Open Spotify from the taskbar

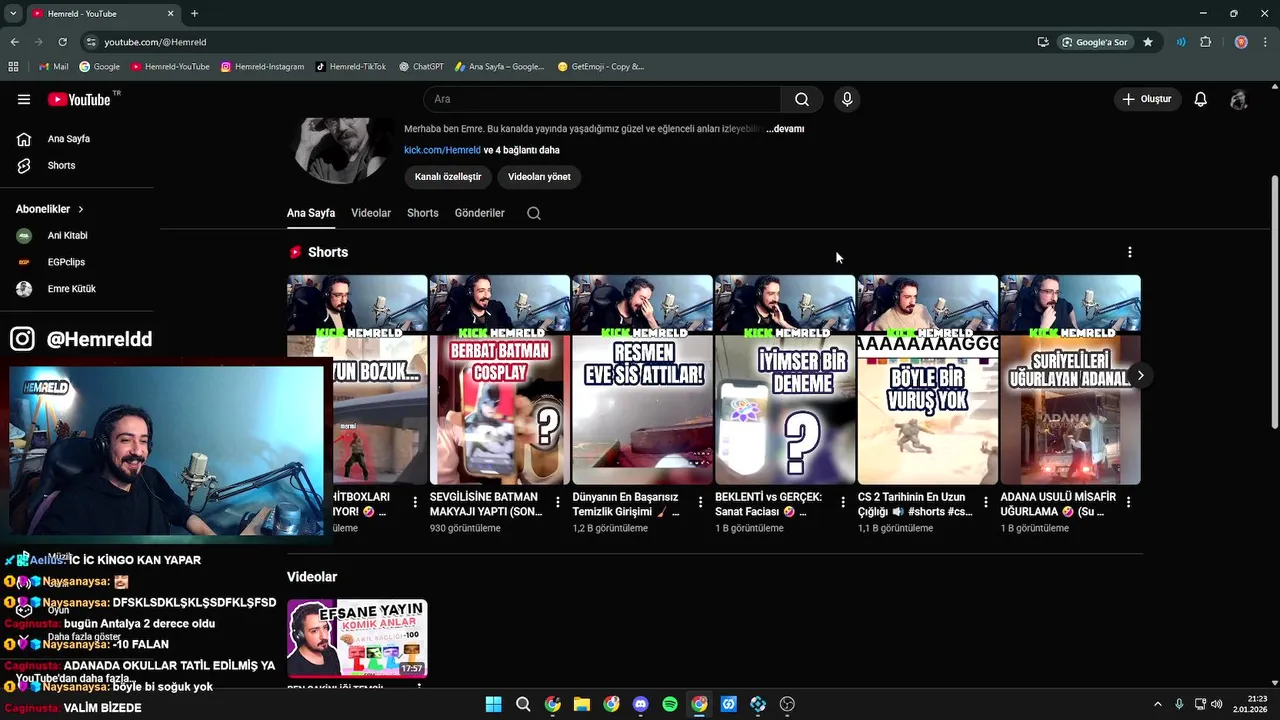[x=670, y=704]
